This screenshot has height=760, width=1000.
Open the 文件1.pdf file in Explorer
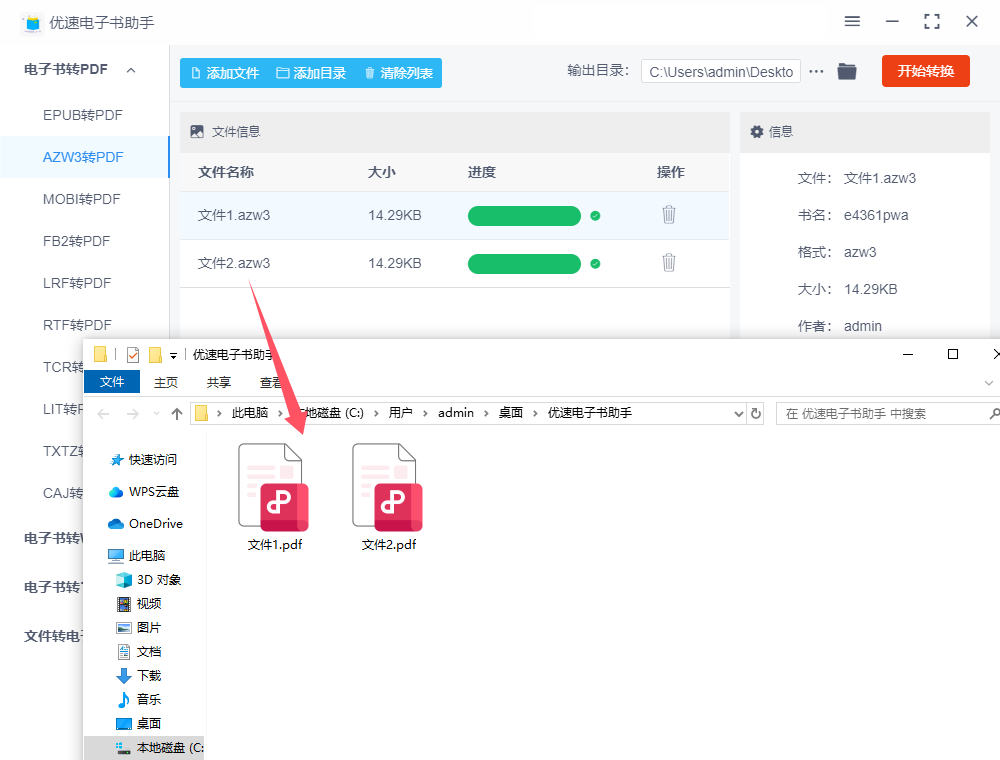274,497
